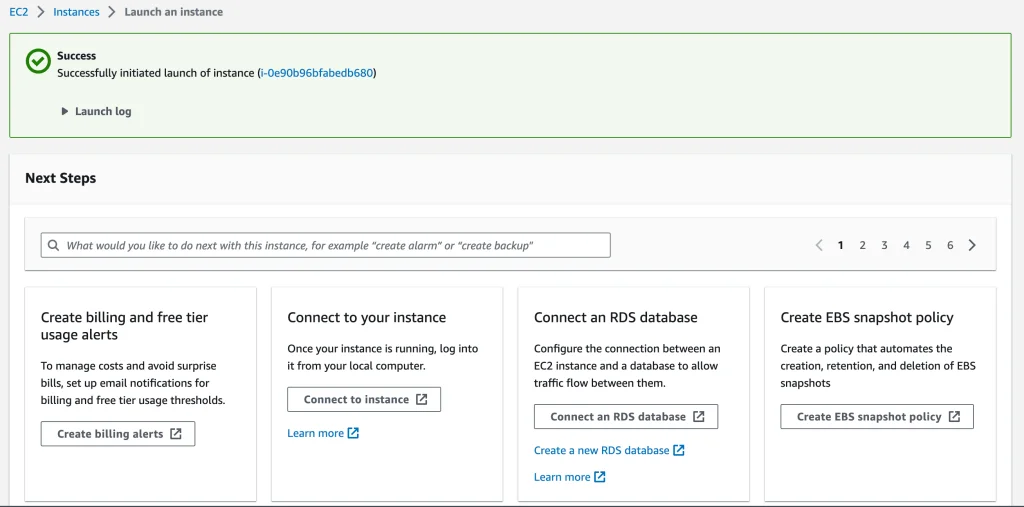This screenshot has width=1024, height=507.
Task: Open Create a new RDS database link
Action: pos(609,450)
